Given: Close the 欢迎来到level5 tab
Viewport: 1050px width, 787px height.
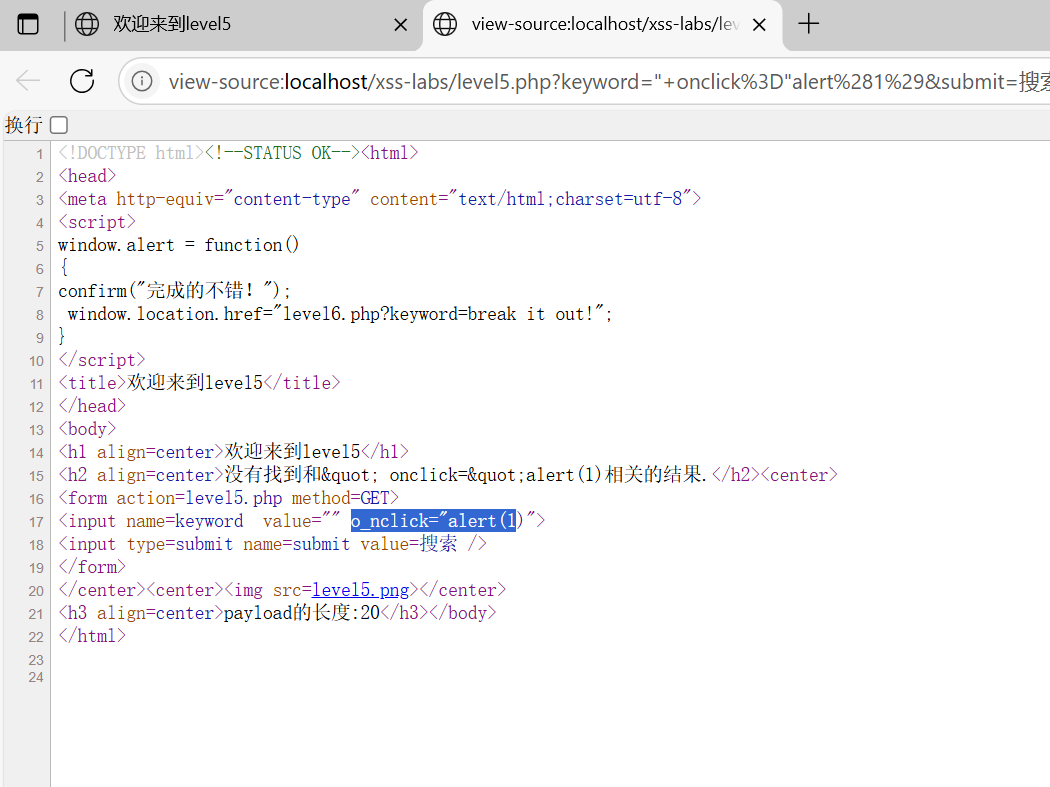Looking at the screenshot, I should [400, 25].
